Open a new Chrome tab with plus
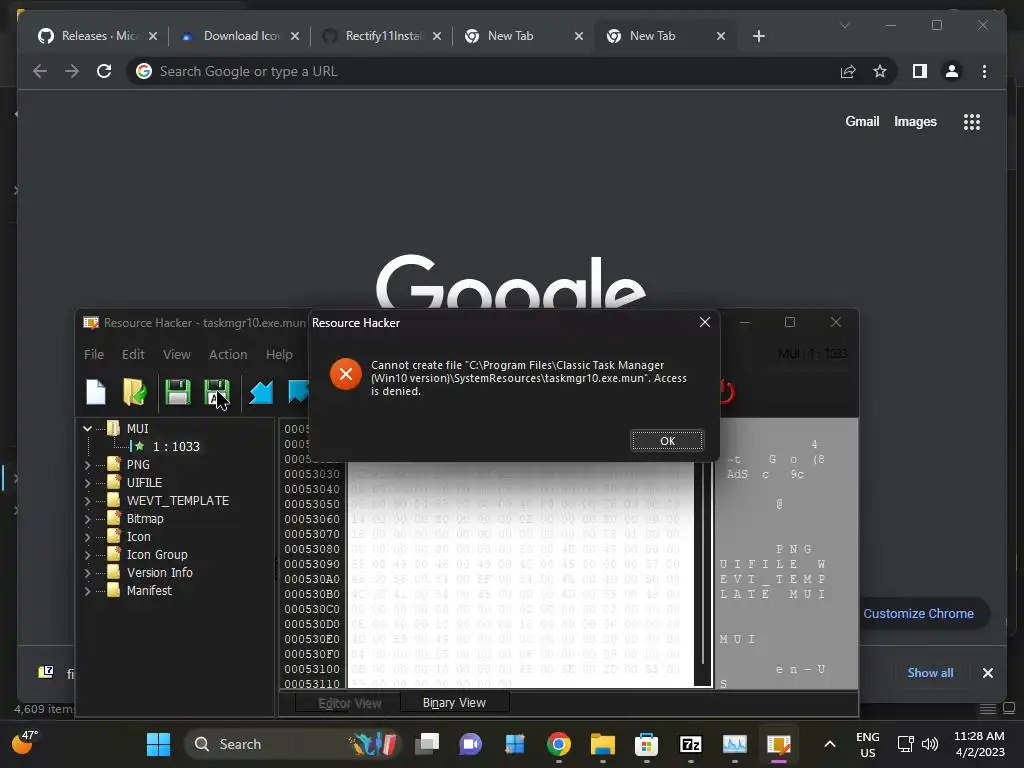This screenshot has height=768, width=1024. [758, 36]
